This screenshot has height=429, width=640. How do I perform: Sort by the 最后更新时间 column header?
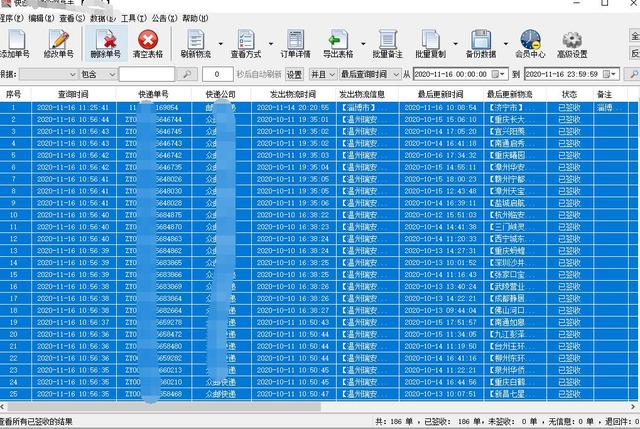[x=440, y=94]
